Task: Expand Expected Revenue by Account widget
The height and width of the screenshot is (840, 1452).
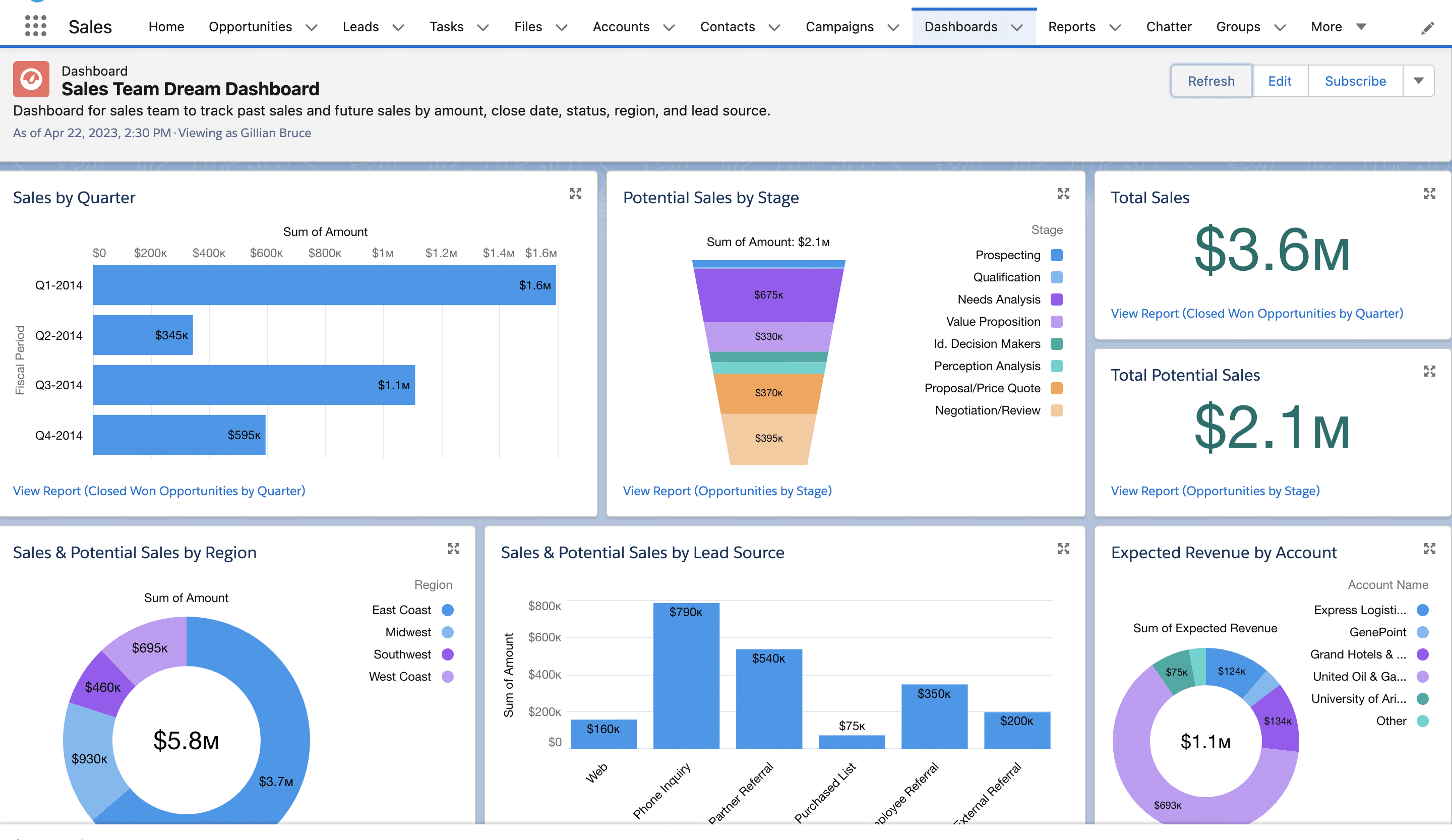Action: pos(1429,549)
